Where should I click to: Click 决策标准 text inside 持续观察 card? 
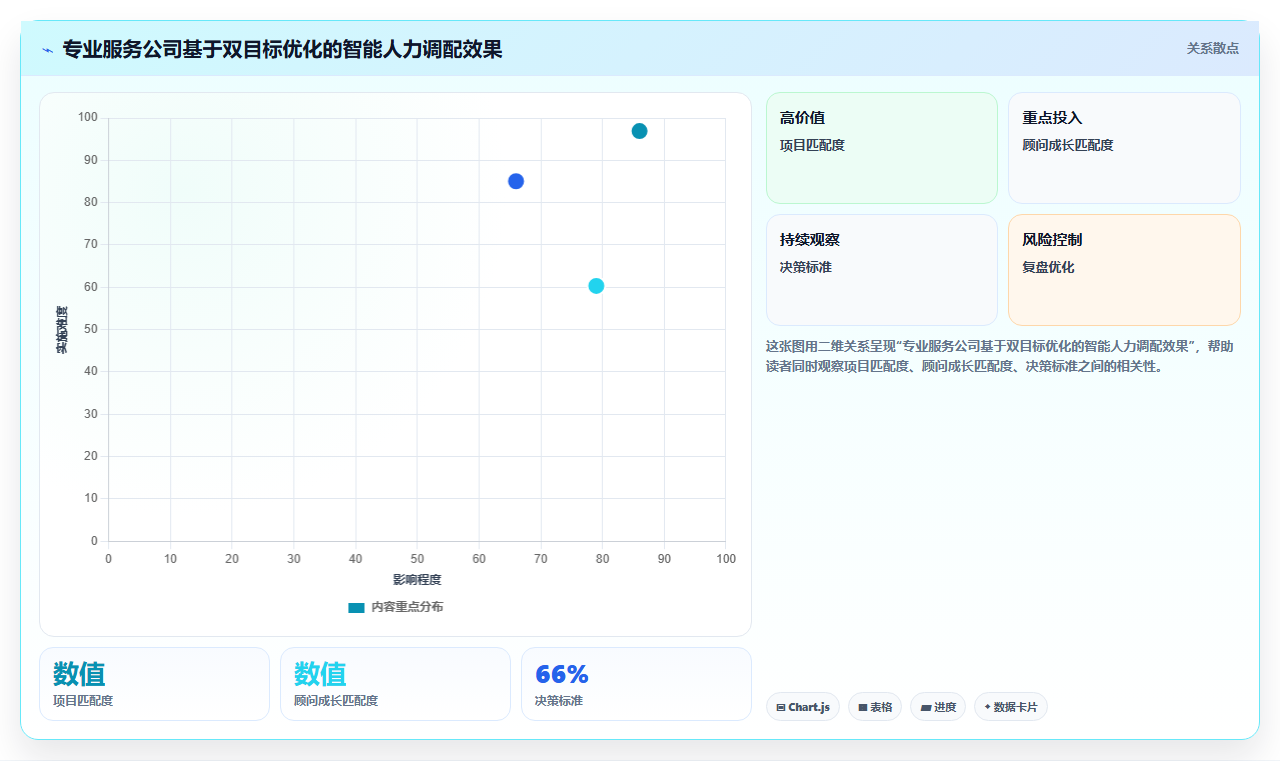point(806,267)
